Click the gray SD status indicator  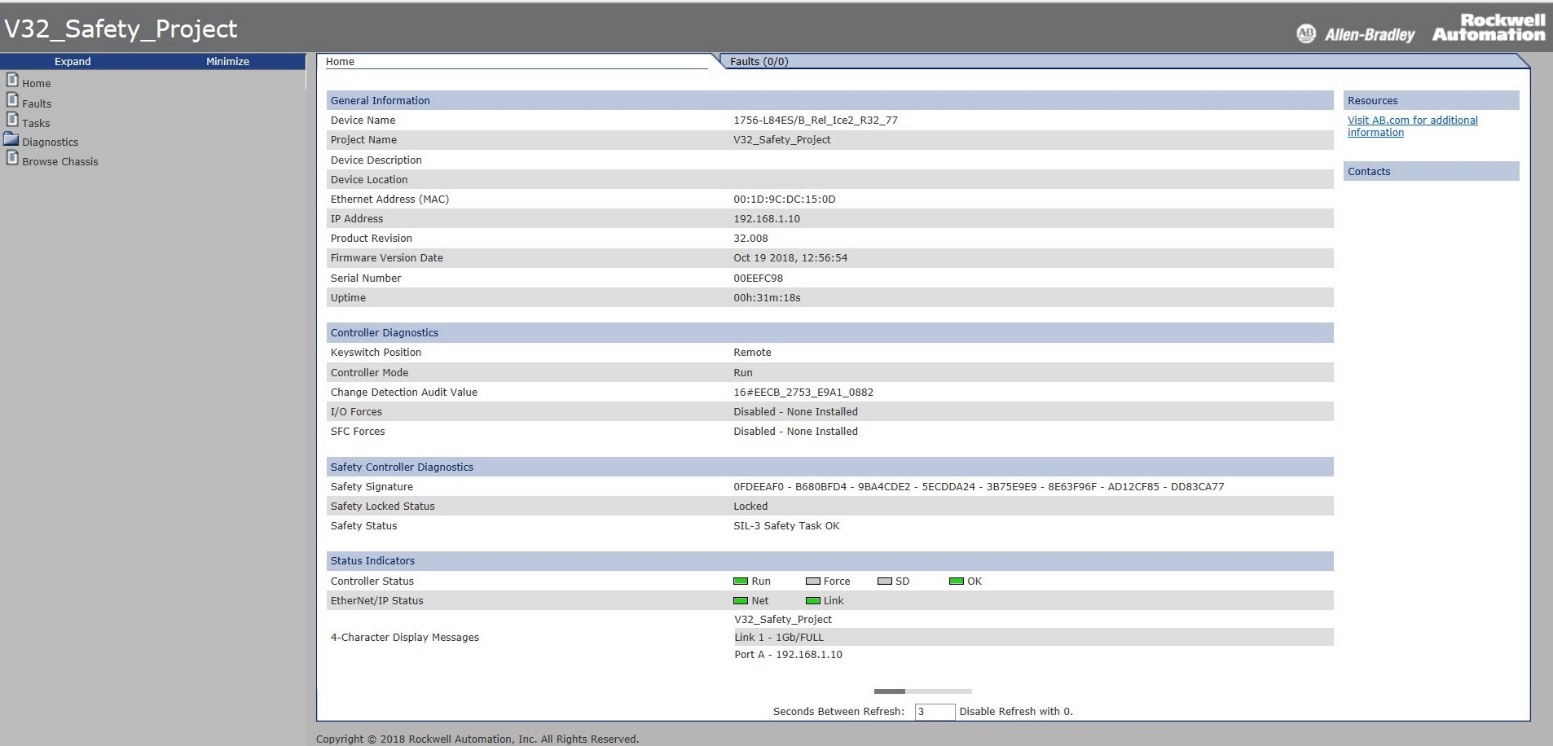(885, 581)
